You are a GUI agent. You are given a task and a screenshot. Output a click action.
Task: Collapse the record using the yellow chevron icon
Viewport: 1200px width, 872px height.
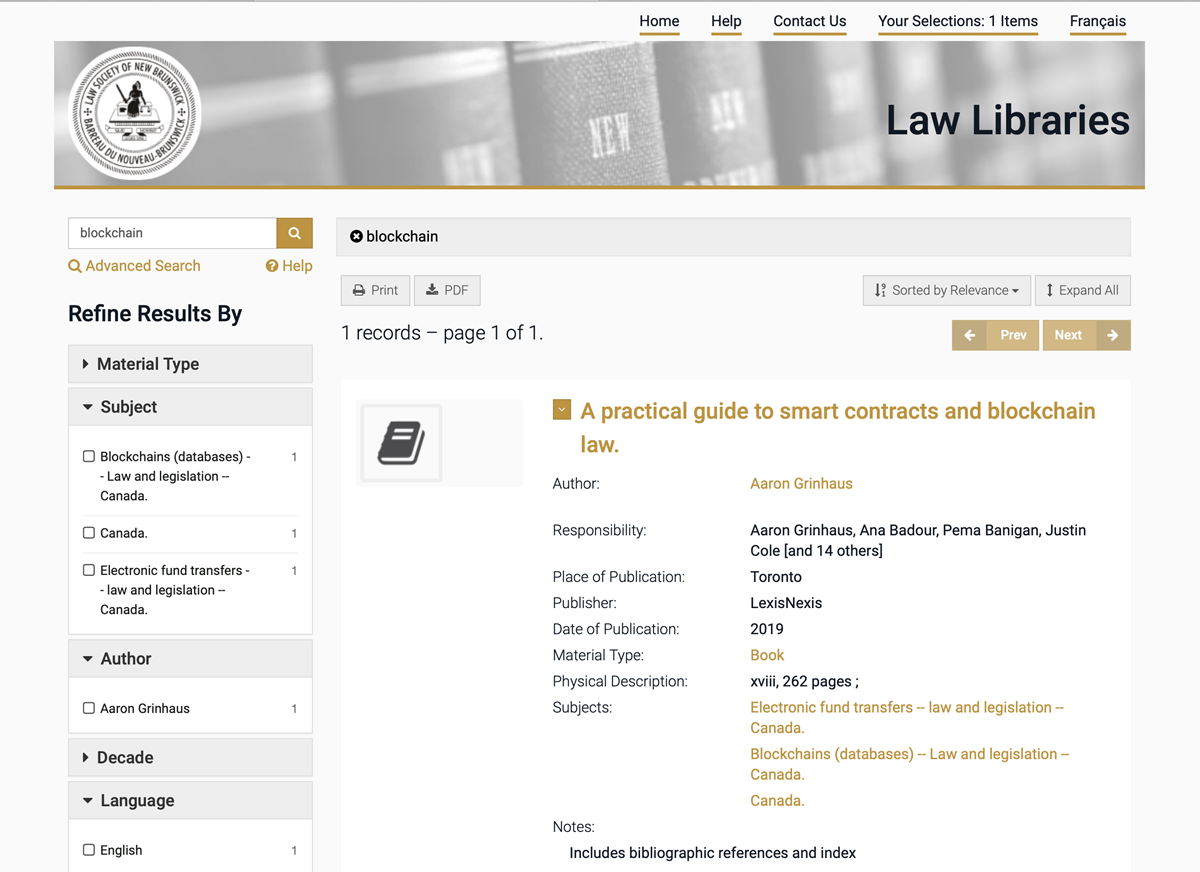[x=561, y=409]
